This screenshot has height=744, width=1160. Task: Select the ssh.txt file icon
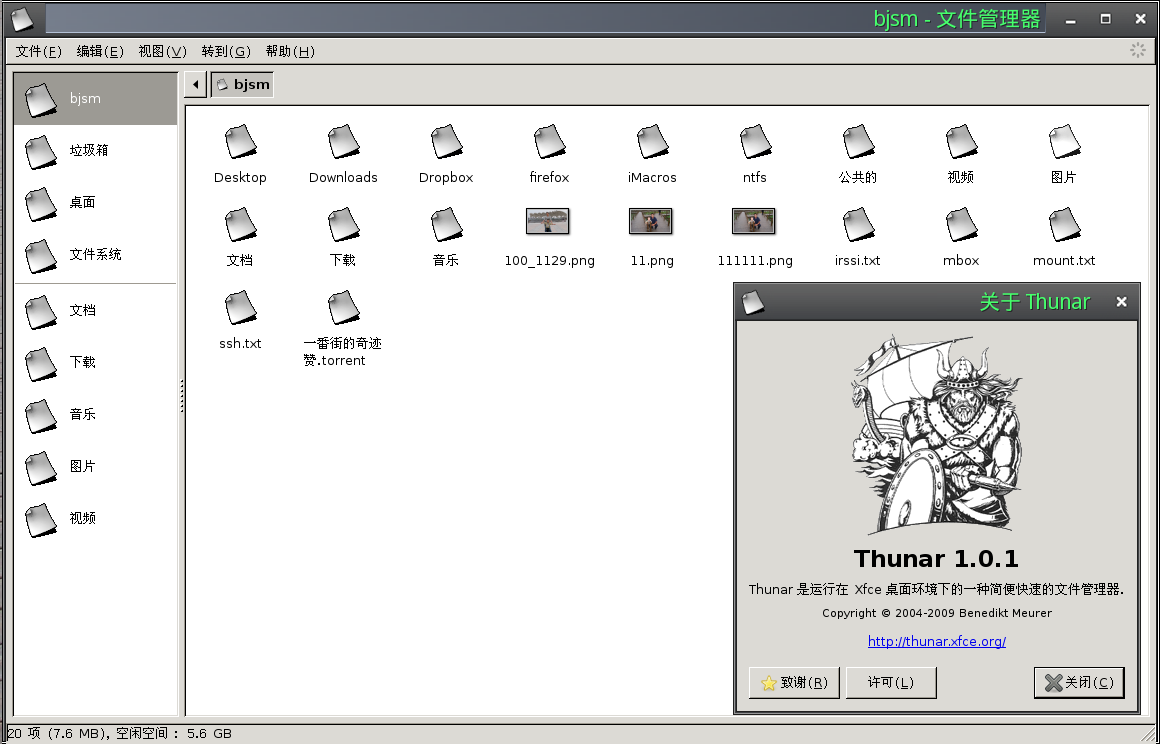240,307
